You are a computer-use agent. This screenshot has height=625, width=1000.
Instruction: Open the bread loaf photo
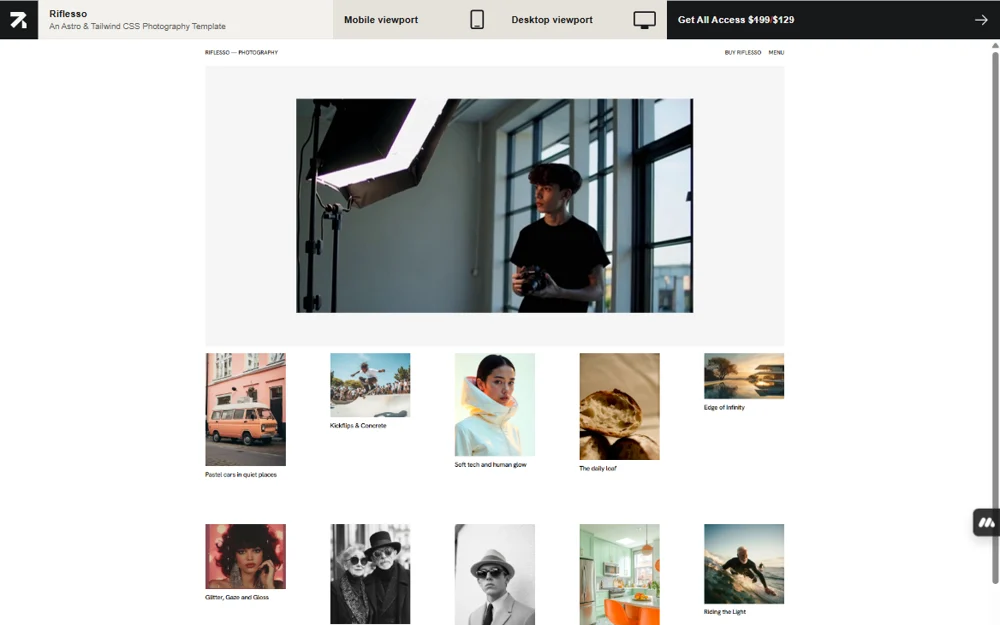(x=619, y=406)
